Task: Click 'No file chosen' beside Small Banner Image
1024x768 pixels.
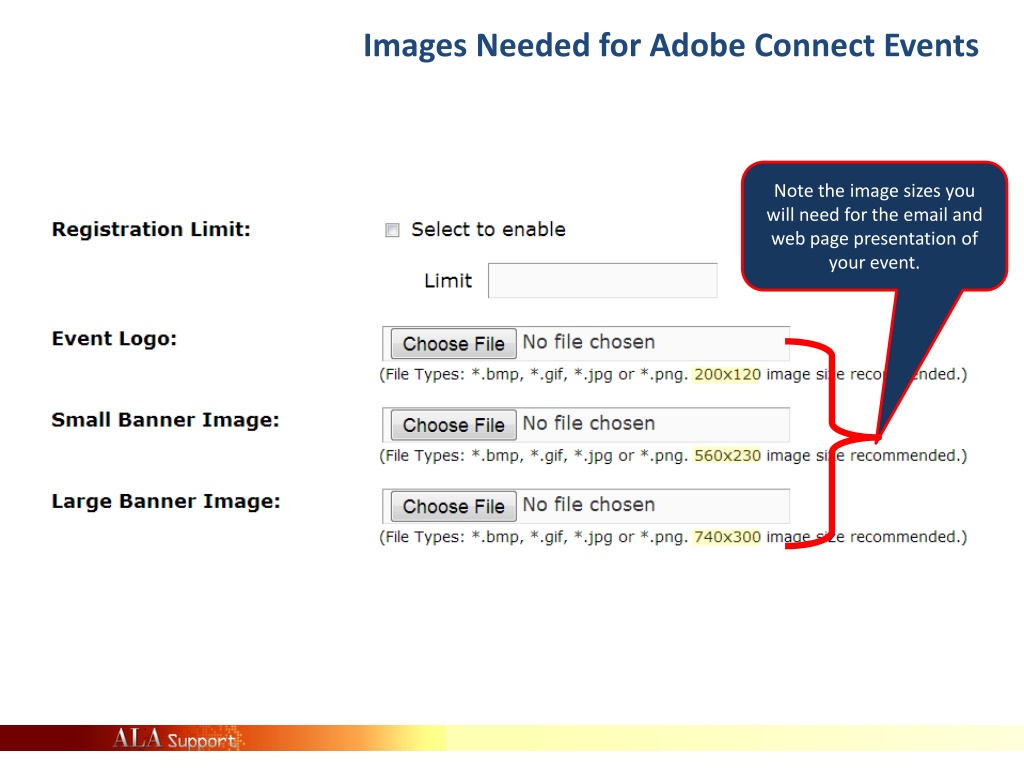Action: (x=588, y=424)
